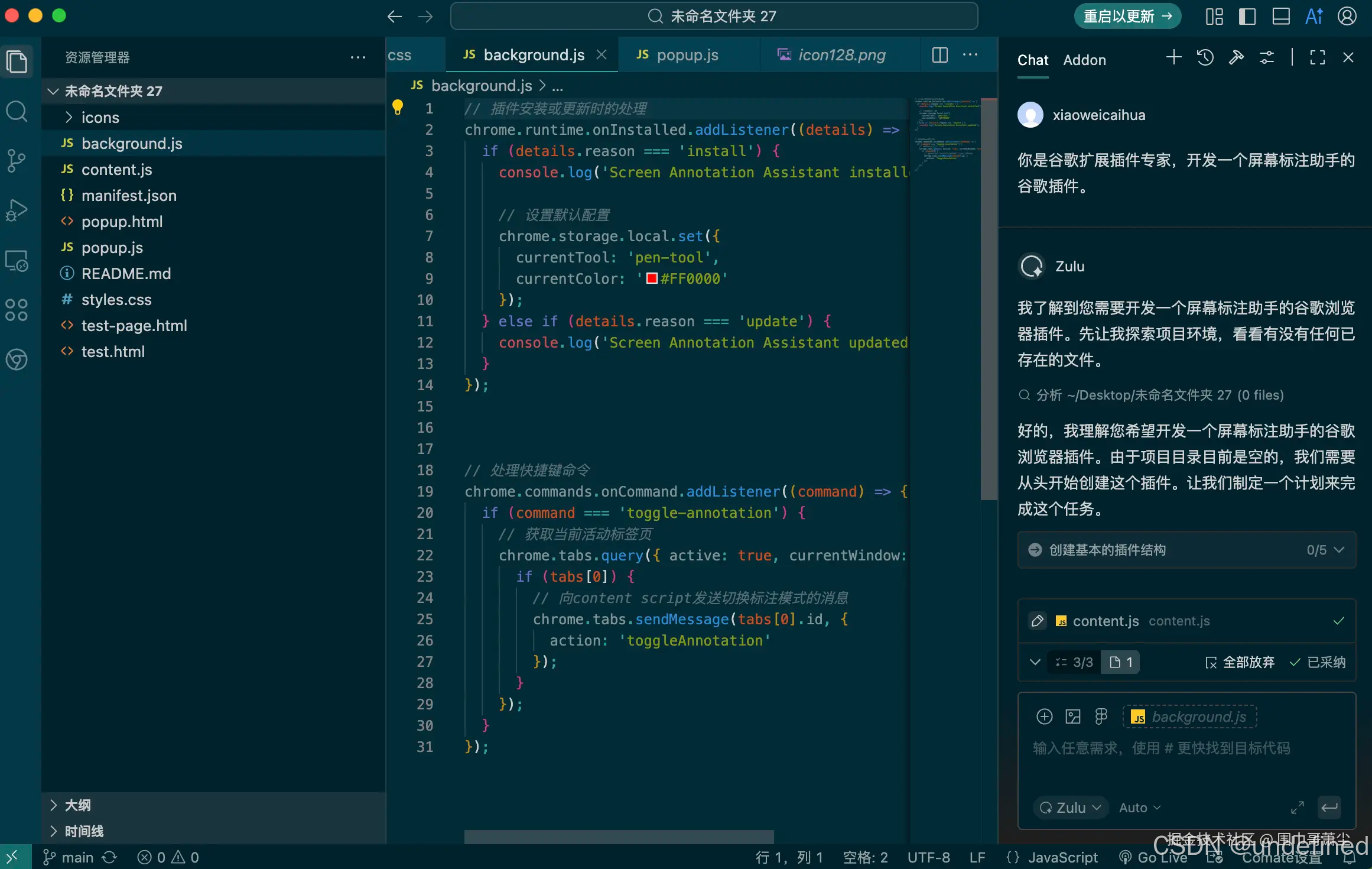
Task: Open the Source Control view
Action: tap(17, 160)
